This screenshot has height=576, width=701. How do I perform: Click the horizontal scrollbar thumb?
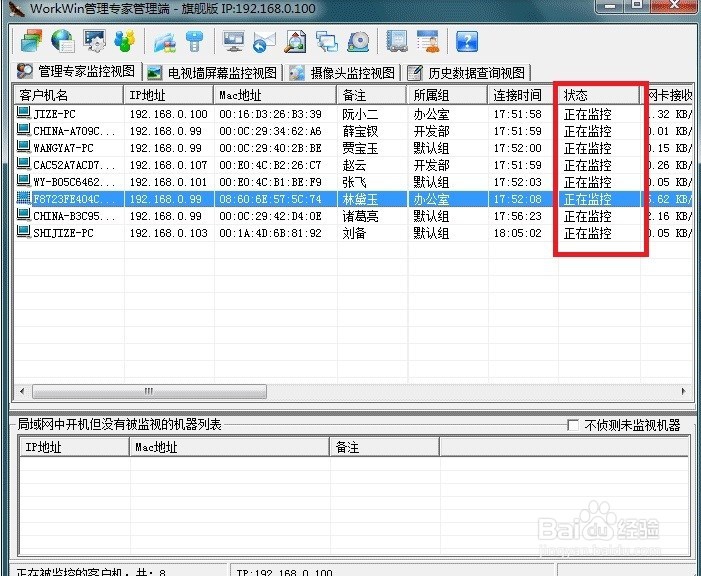pos(149,391)
